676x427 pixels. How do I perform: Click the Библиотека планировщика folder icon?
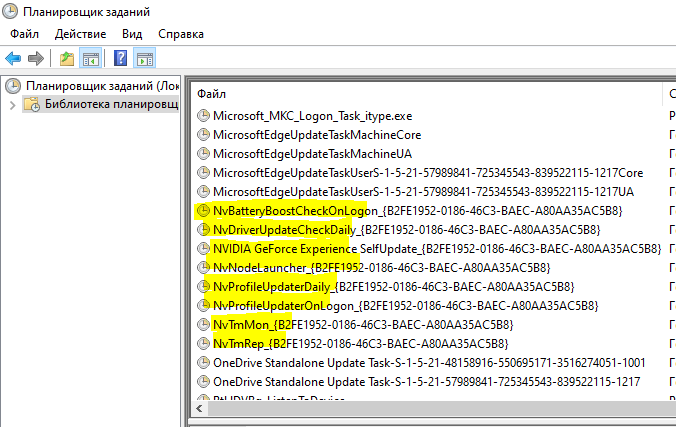[32, 104]
